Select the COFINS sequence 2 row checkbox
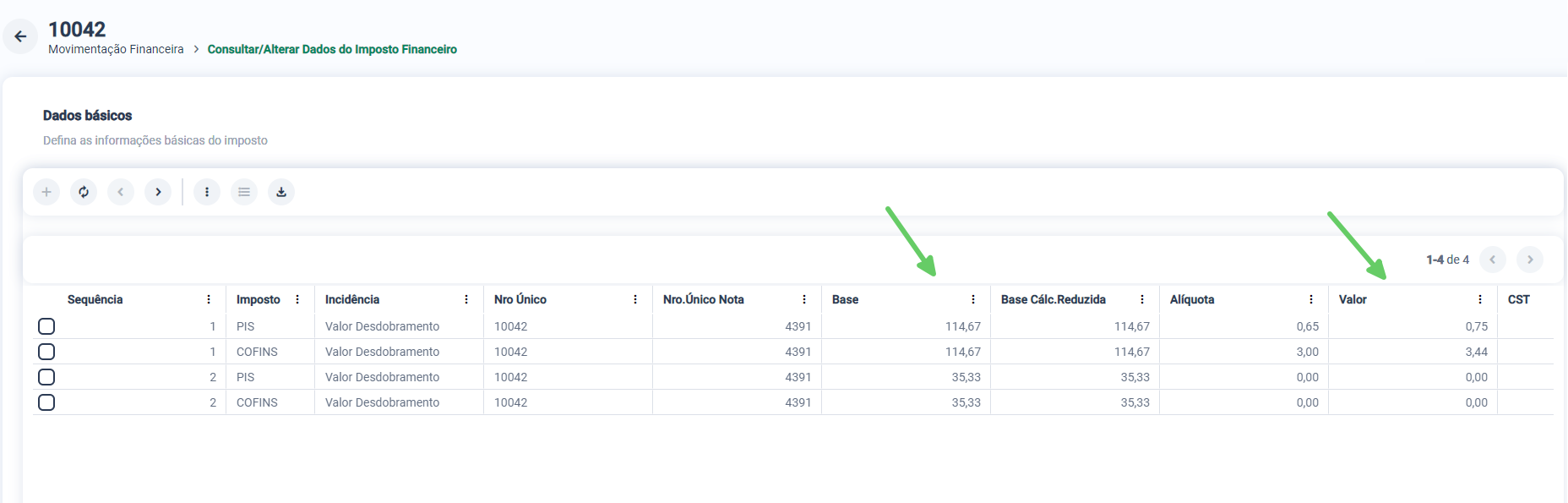This screenshot has width=1568, height=503. (46, 402)
